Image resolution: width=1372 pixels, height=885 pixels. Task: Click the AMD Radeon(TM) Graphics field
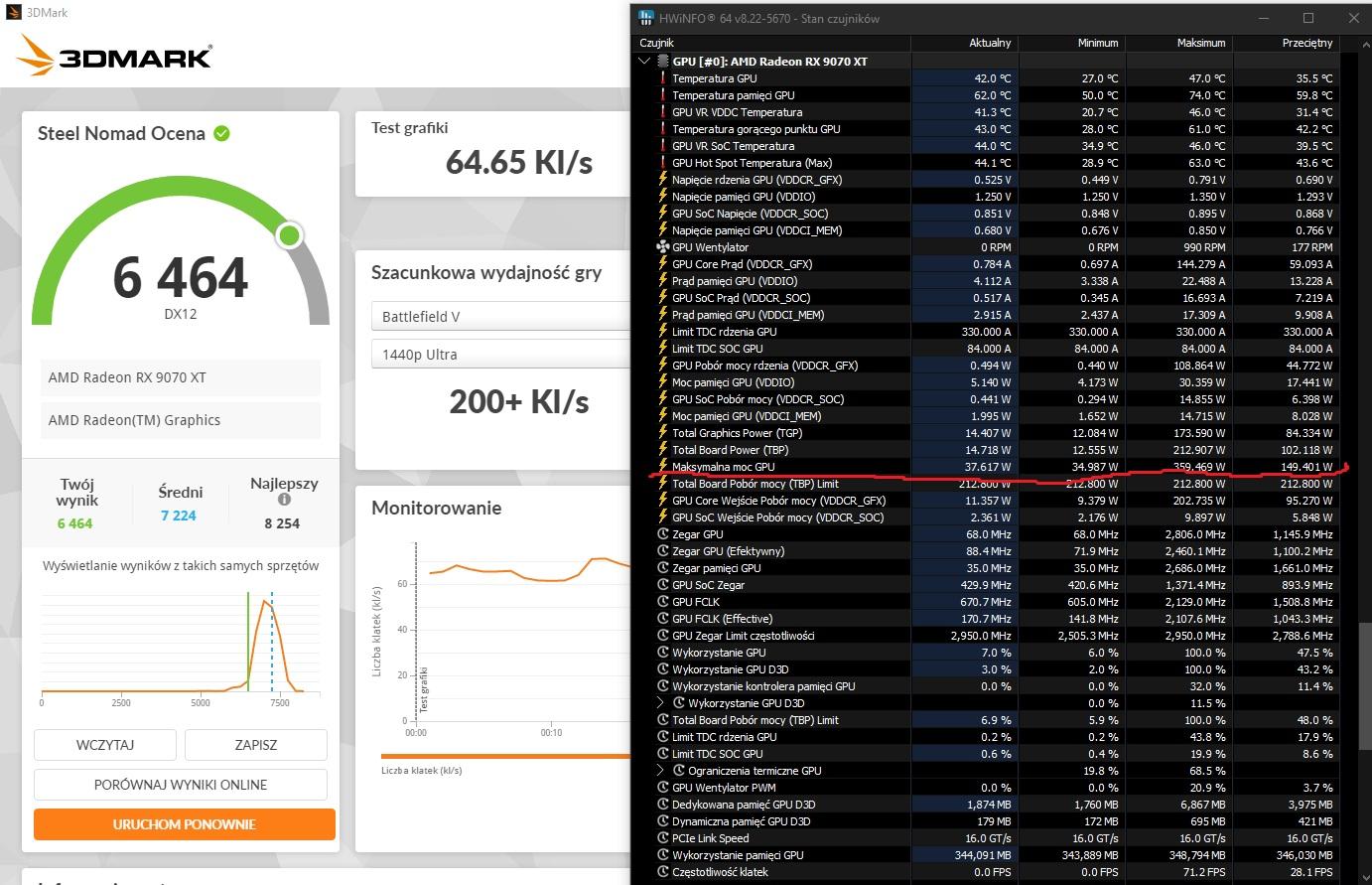click(x=181, y=420)
